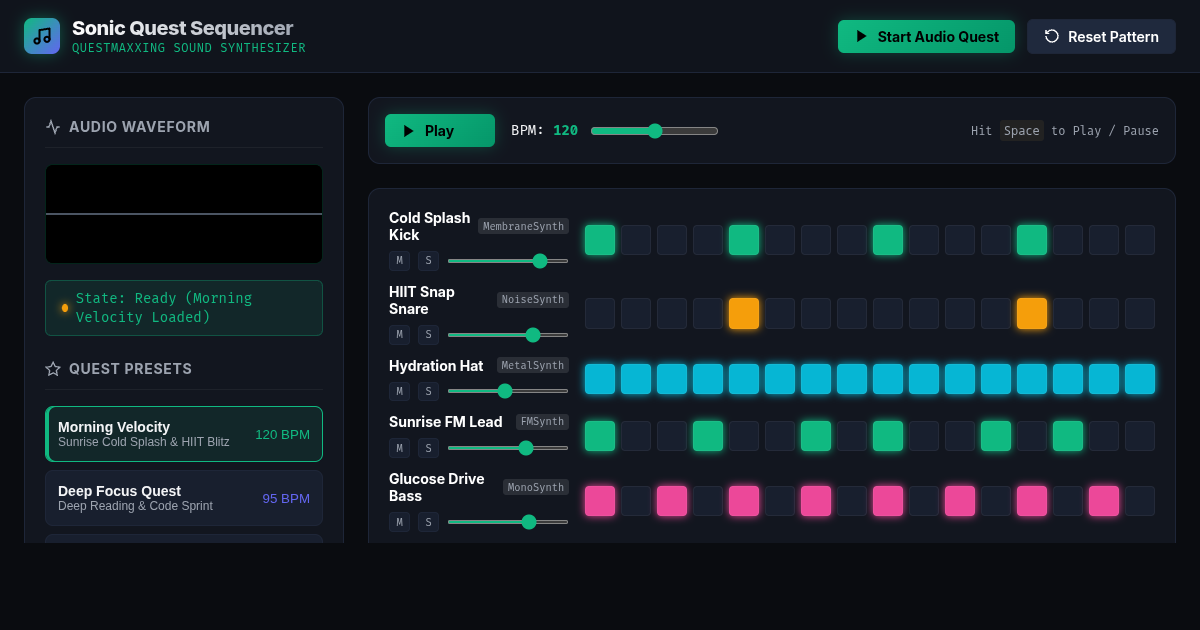Hit the green Play button
This screenshot has width=1200, height=630.
pyautogui.click(x=440, y=131)
